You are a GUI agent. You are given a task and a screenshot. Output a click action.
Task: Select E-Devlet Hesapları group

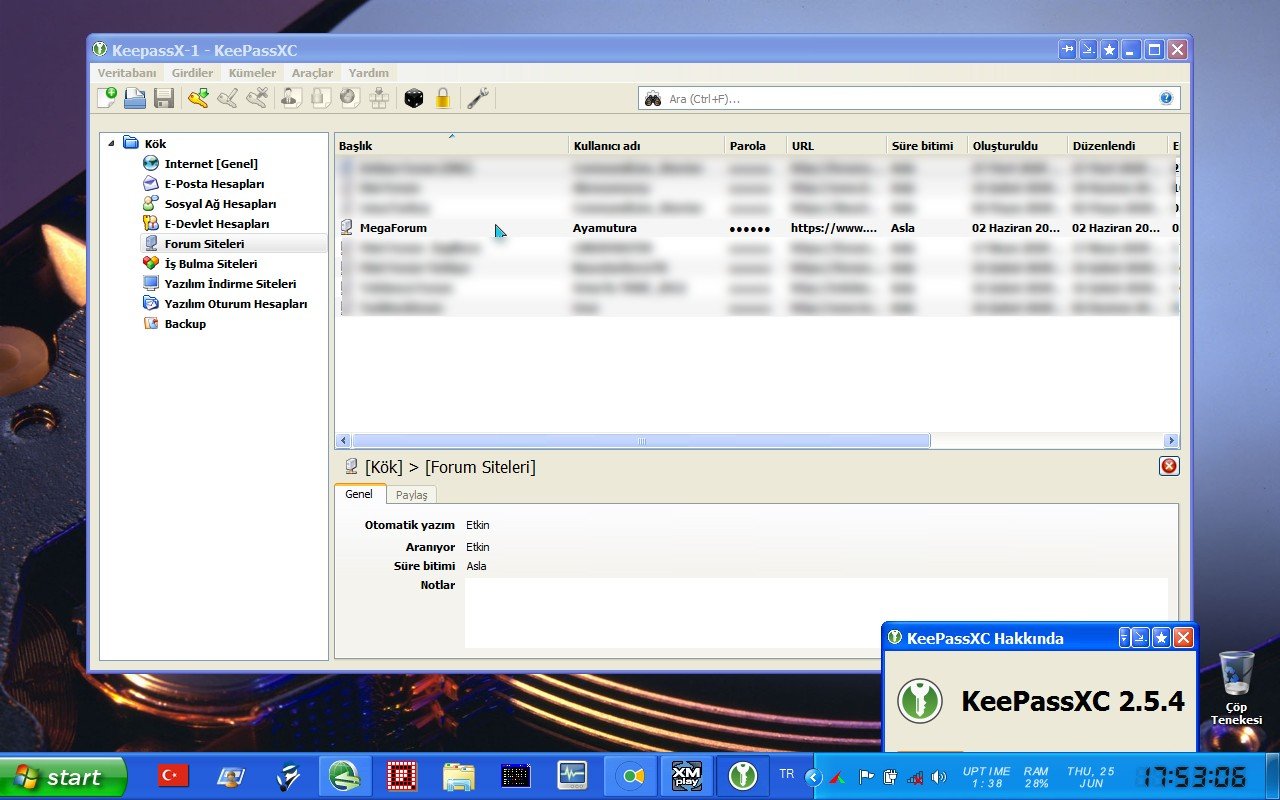(217, 224)
